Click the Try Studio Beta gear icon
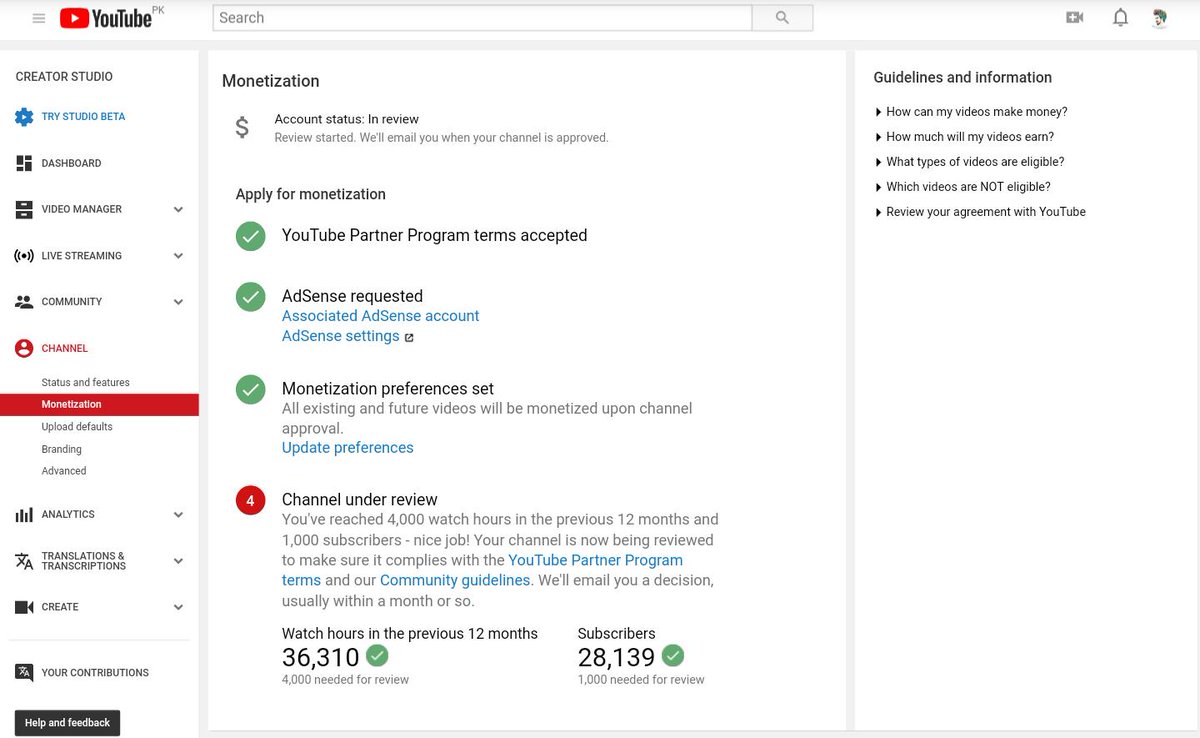Viewport: 1200px width, 738px height. (24, 117)
